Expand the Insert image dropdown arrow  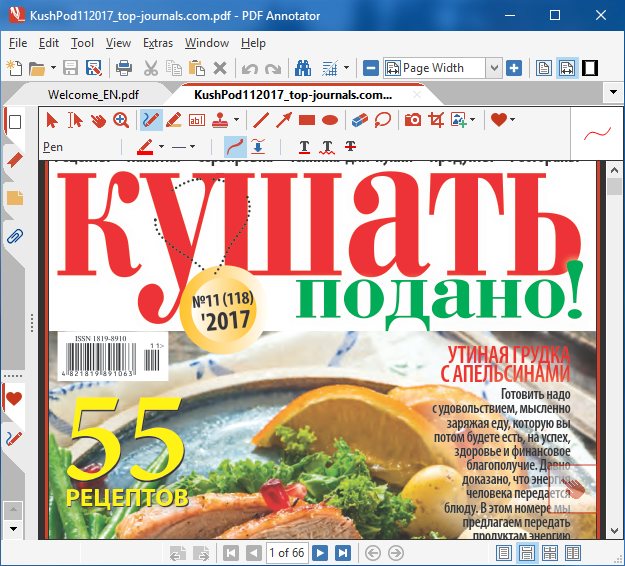[x=473, y=119]
